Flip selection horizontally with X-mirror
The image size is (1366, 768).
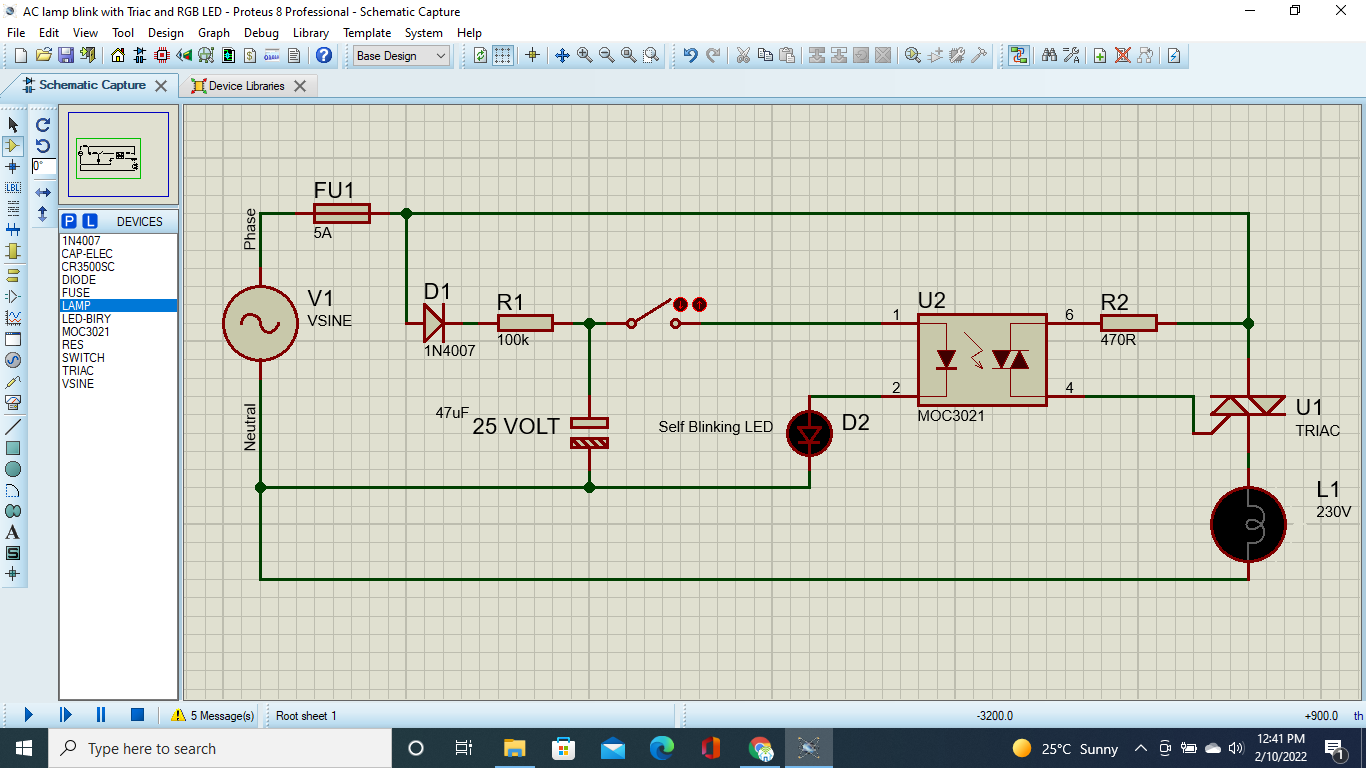pos(43,191)
